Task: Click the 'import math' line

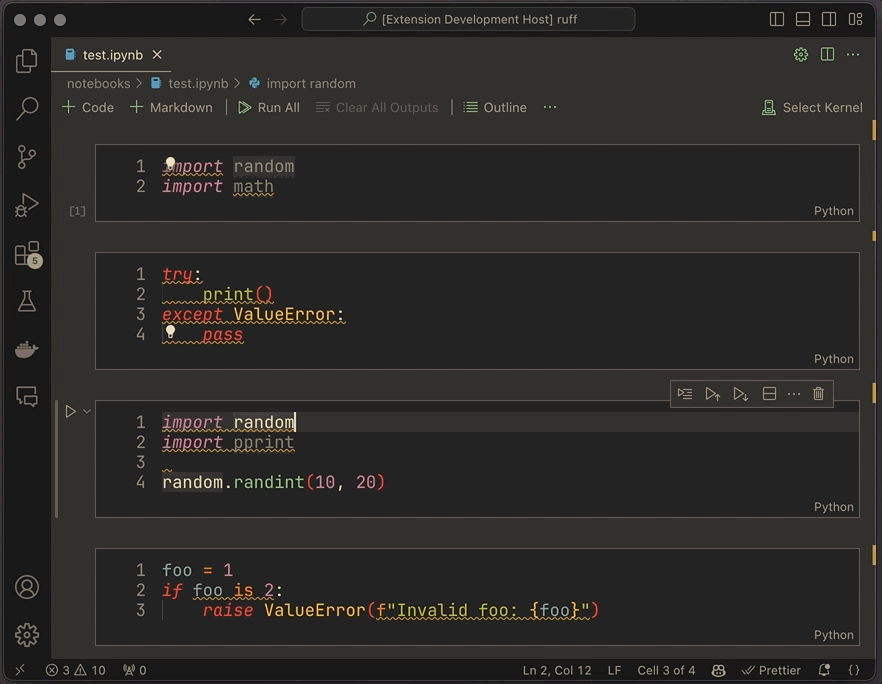Action: point(218,186)
